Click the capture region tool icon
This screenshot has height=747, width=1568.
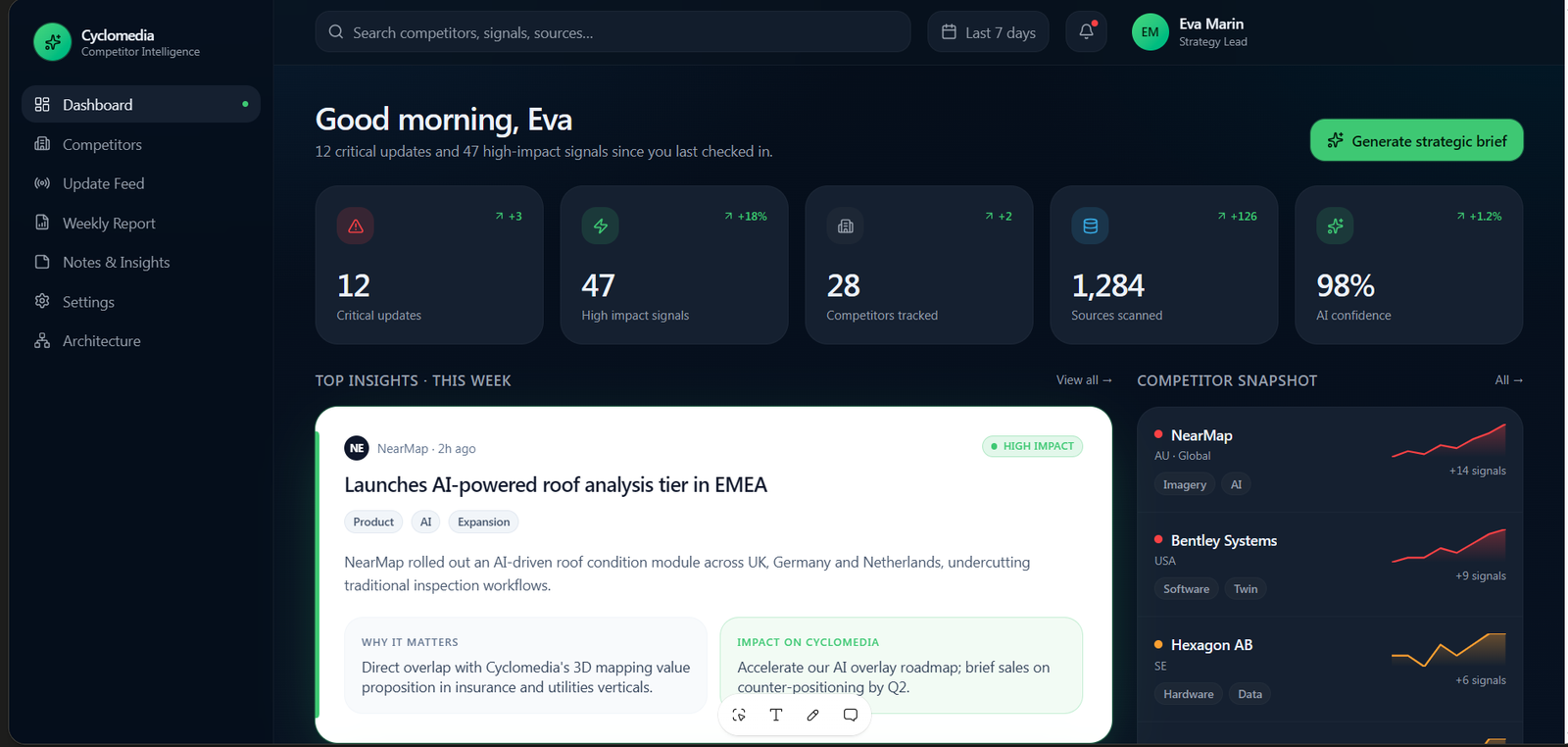click(739, 715)
